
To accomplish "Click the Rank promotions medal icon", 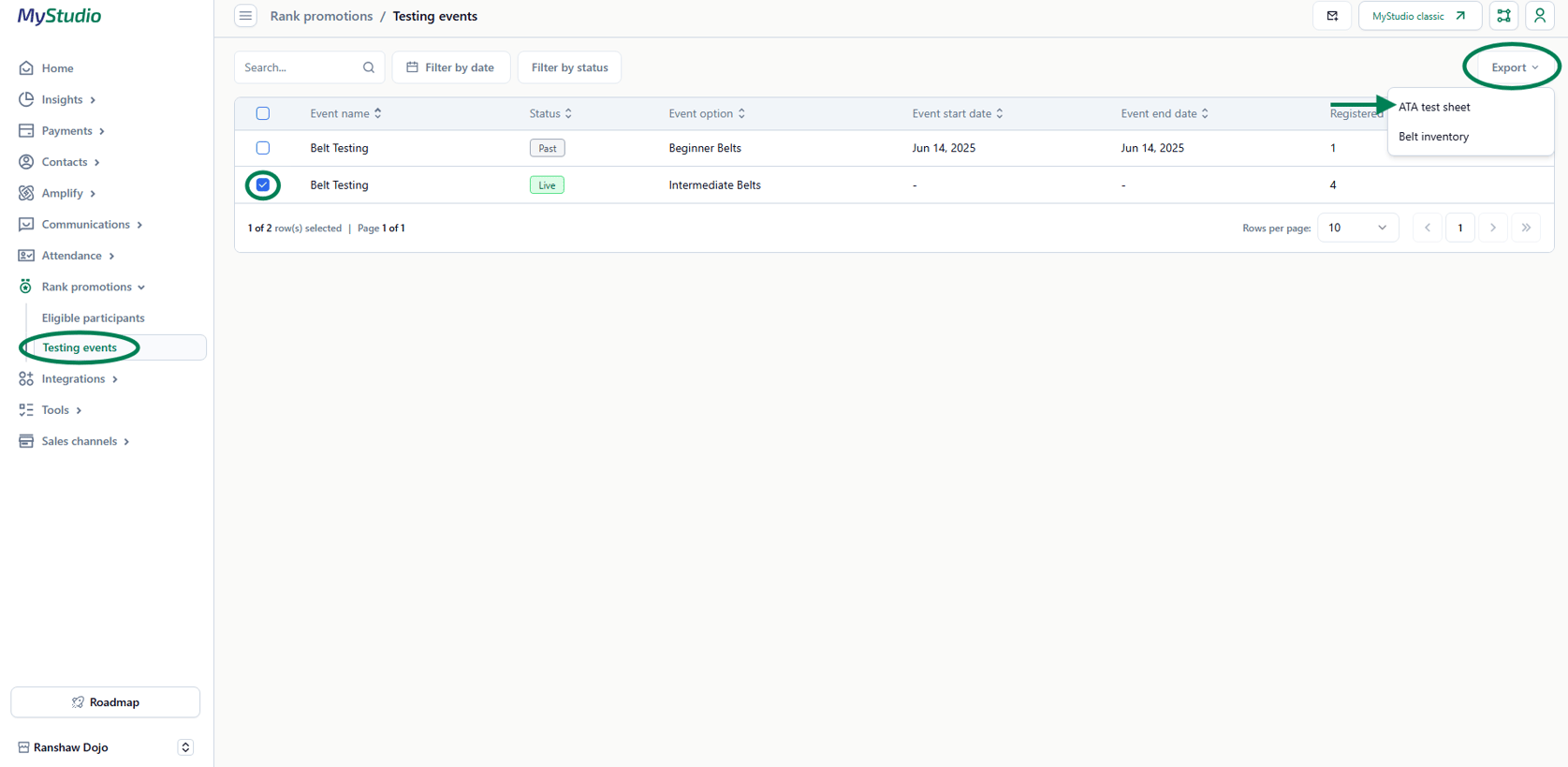I will click(x=26, y=287).
